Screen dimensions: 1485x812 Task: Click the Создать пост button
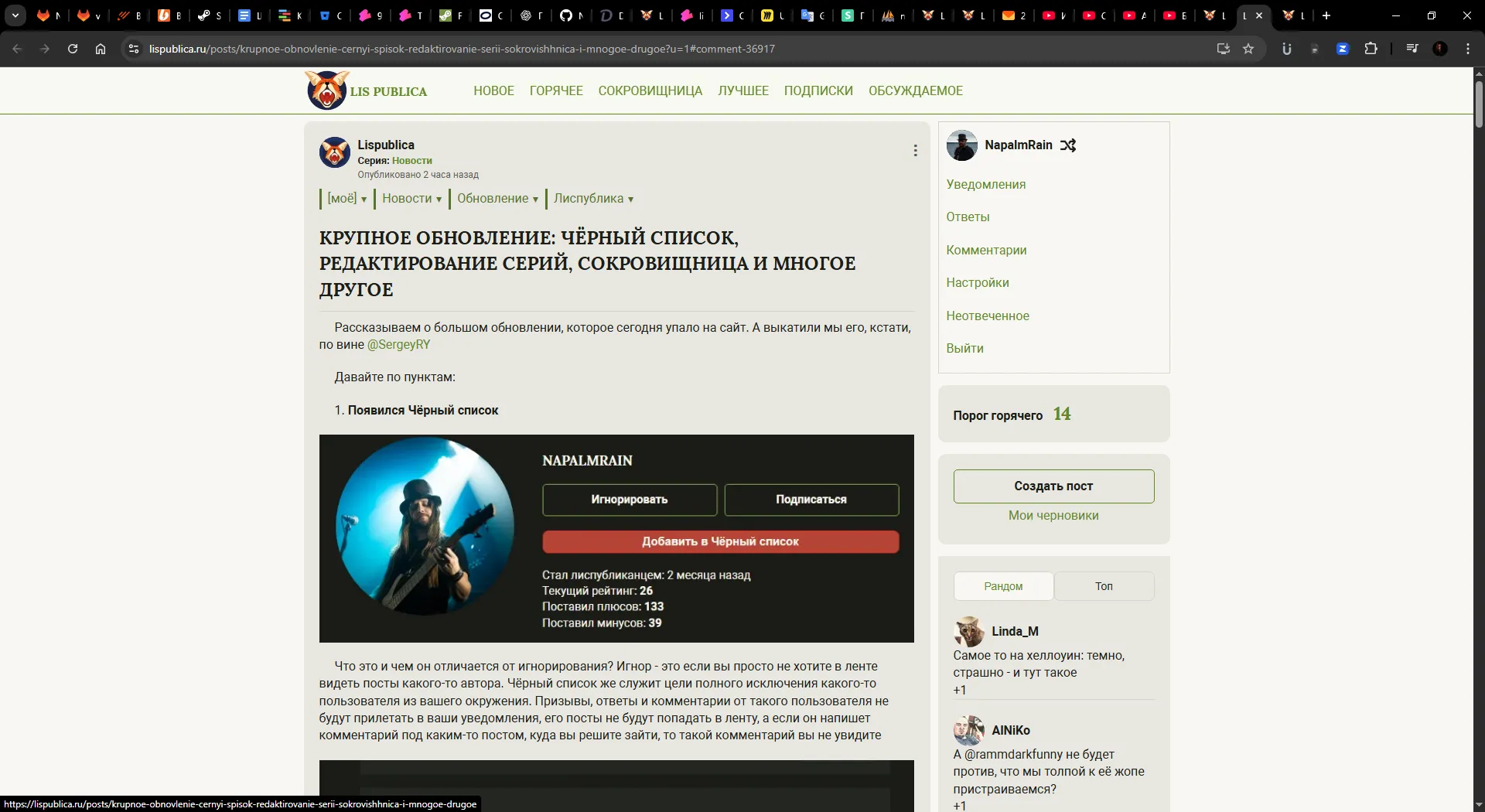pos(1053,486)
